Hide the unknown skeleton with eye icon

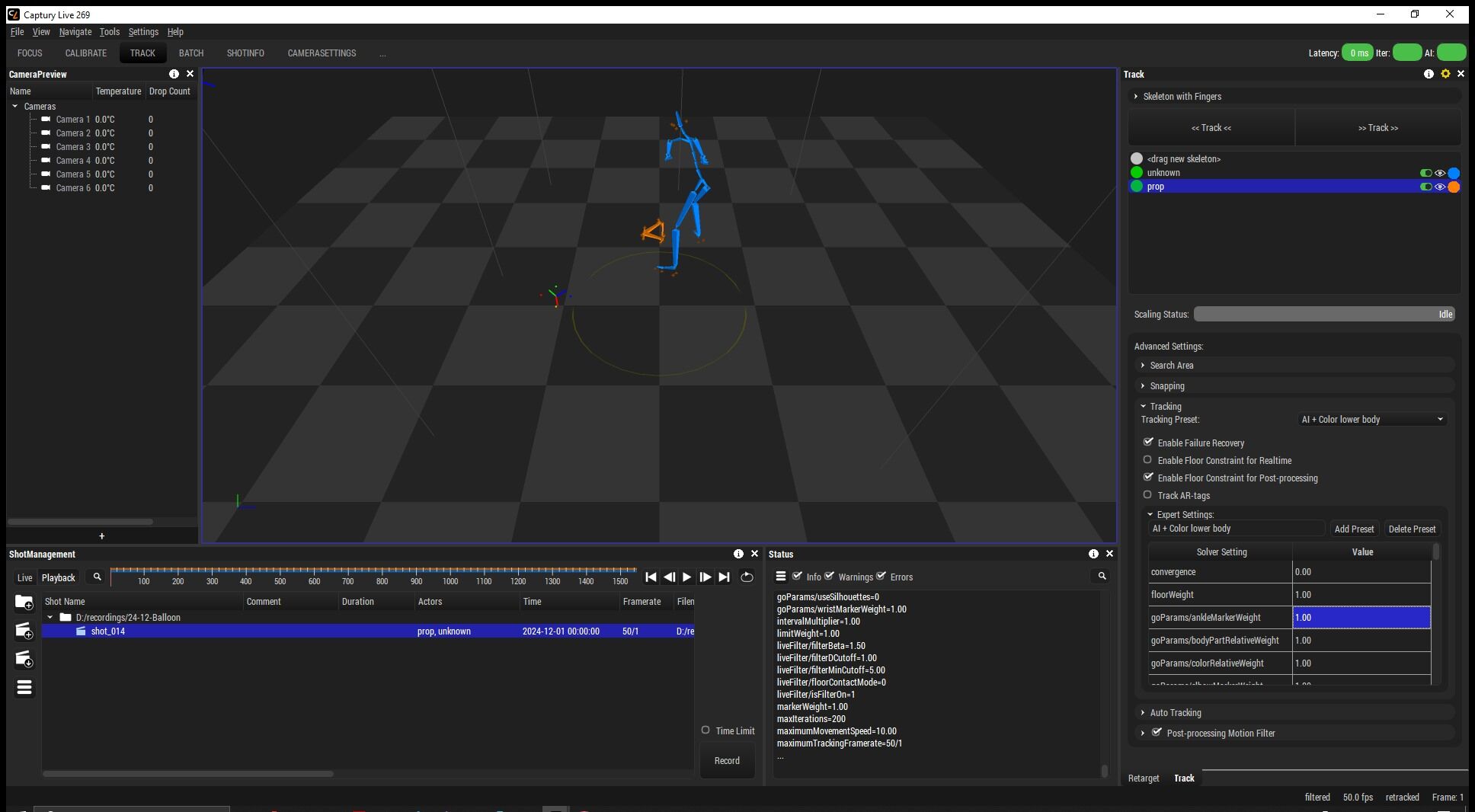1440,173
